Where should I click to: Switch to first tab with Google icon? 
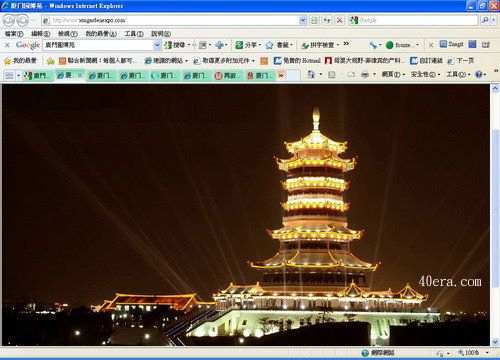coord(38,75)
